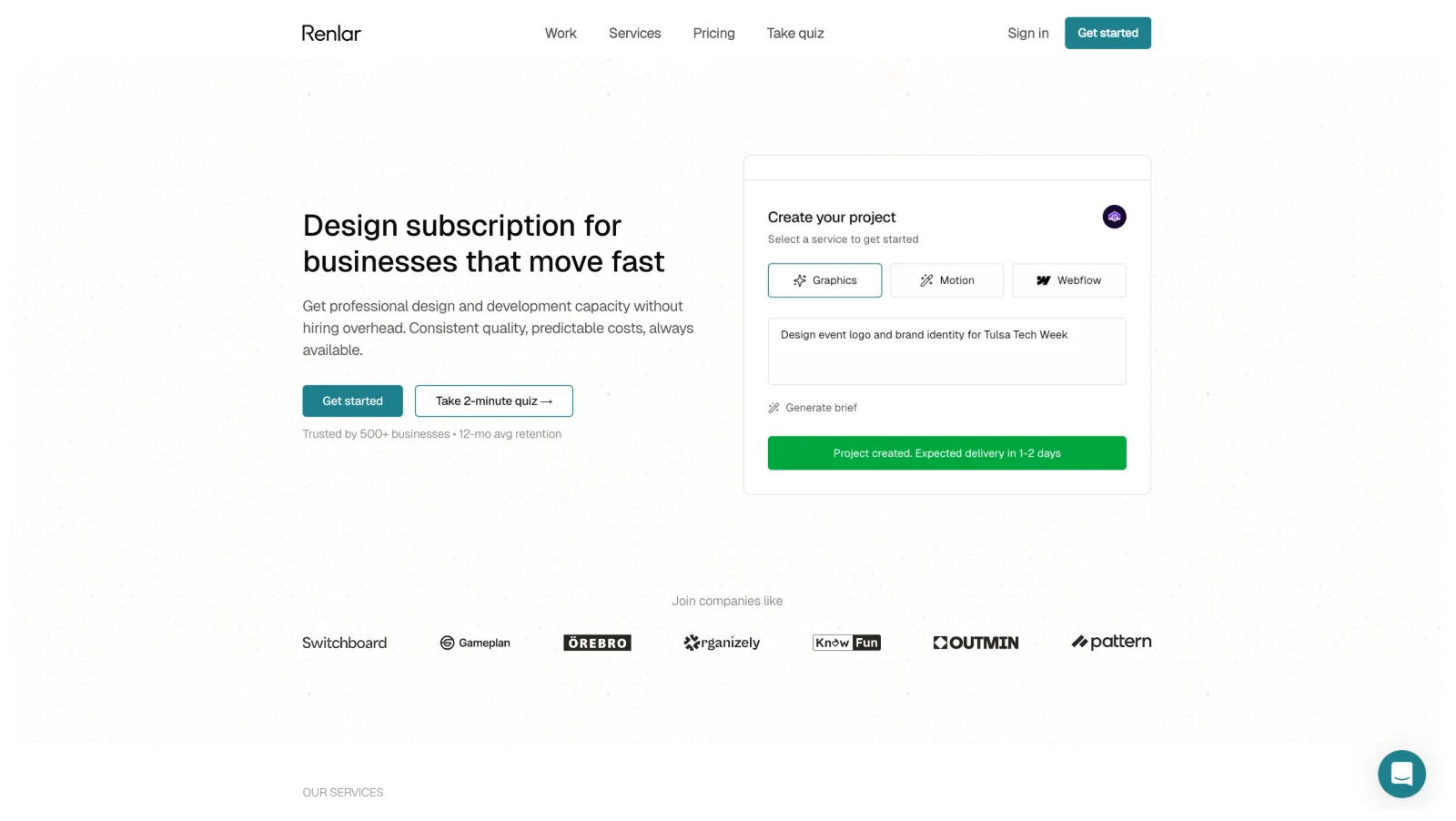Click the purple avatar in Create your project card
Screen dimensions: 1456x821
coord(1114,217)
